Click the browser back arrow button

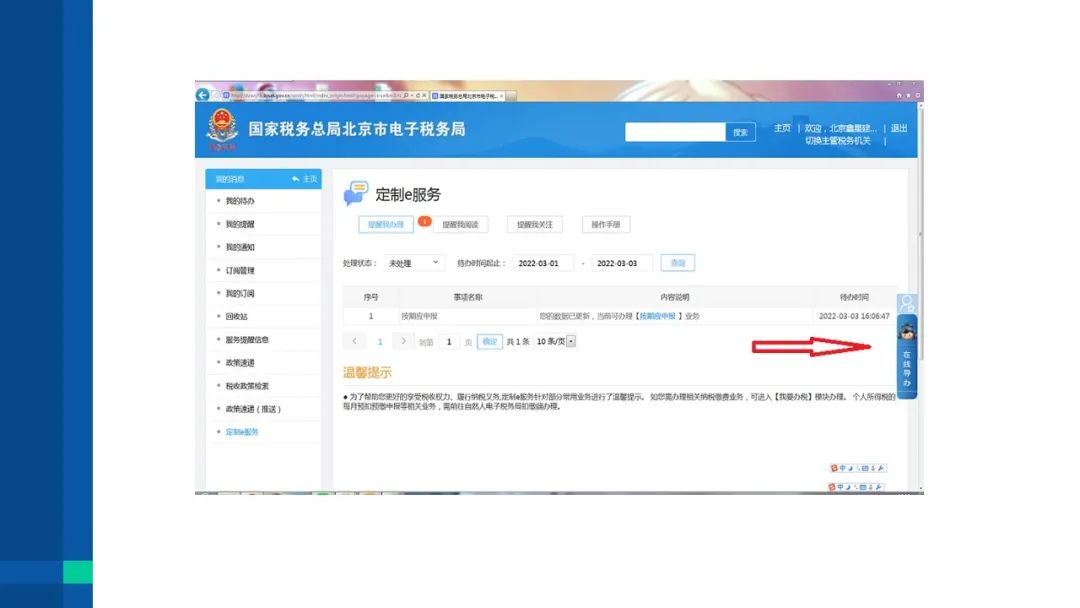202,95
